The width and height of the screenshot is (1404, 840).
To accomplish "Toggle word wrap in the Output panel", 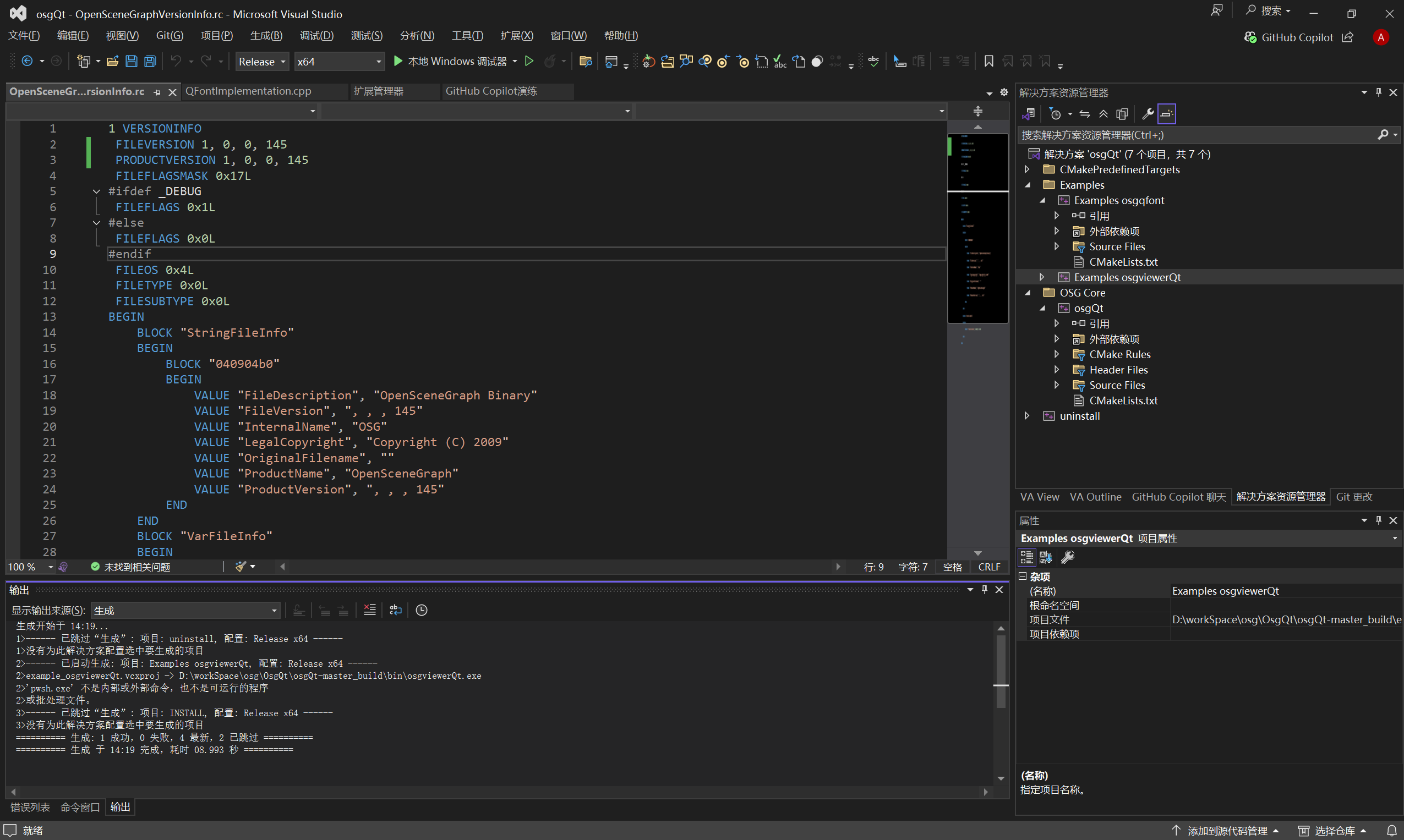I will pos(395,610).
